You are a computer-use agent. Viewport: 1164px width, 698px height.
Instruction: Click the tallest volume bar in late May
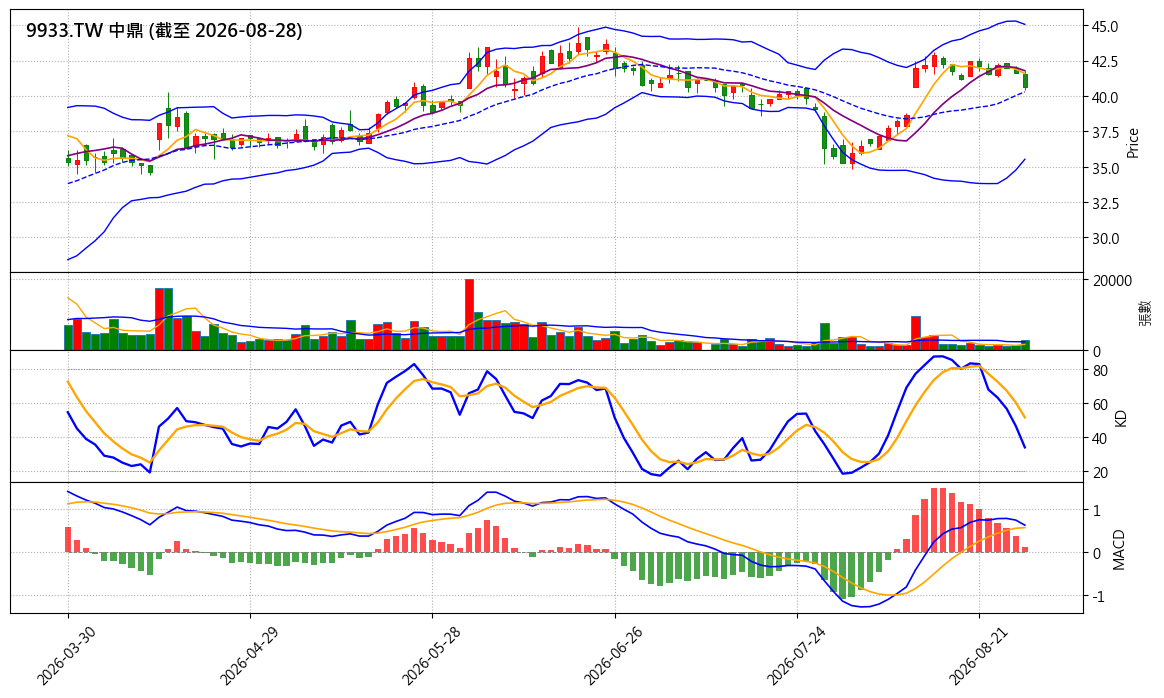(x=469, y=315)
